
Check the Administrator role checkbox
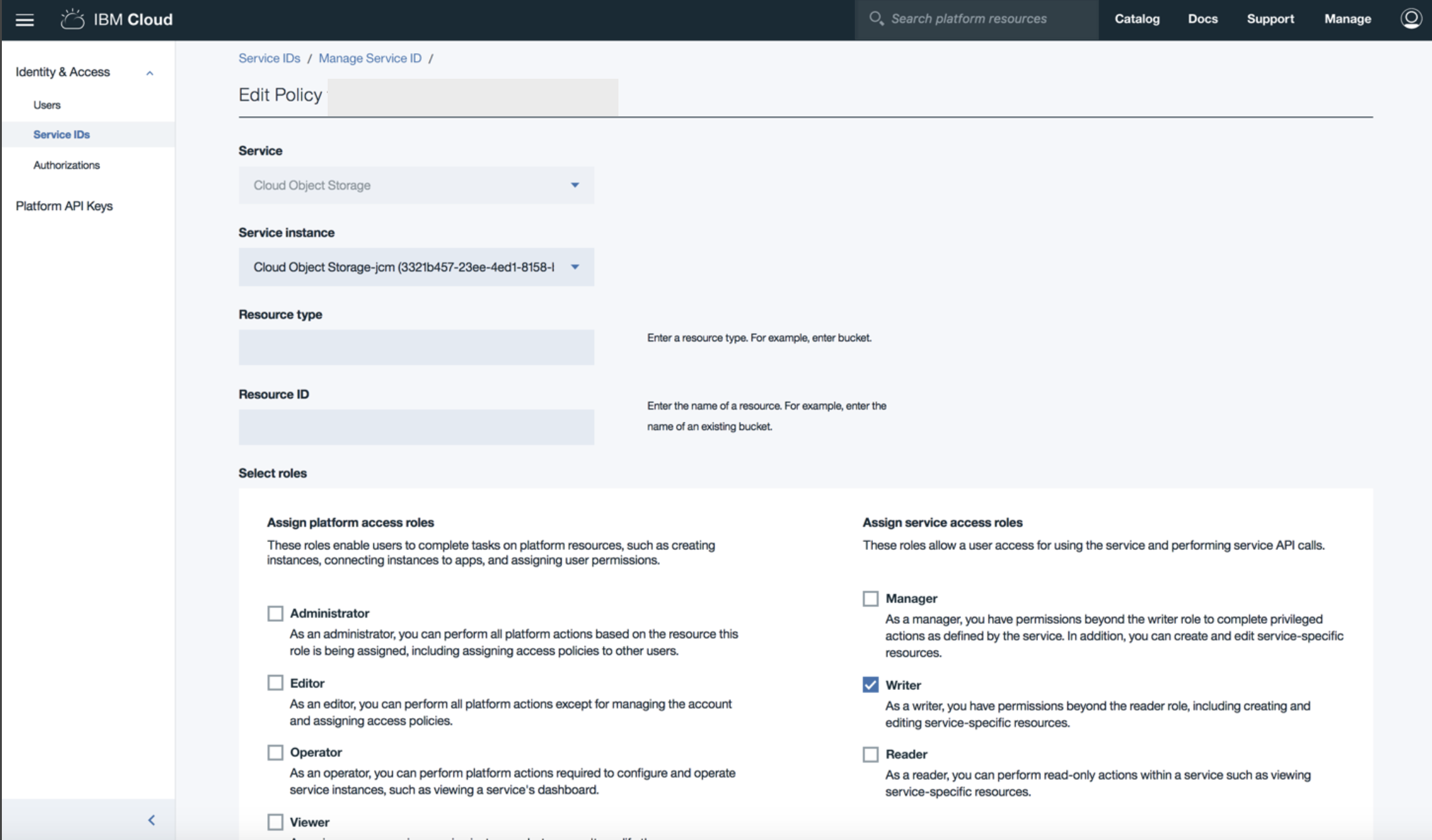coord(275,613)
